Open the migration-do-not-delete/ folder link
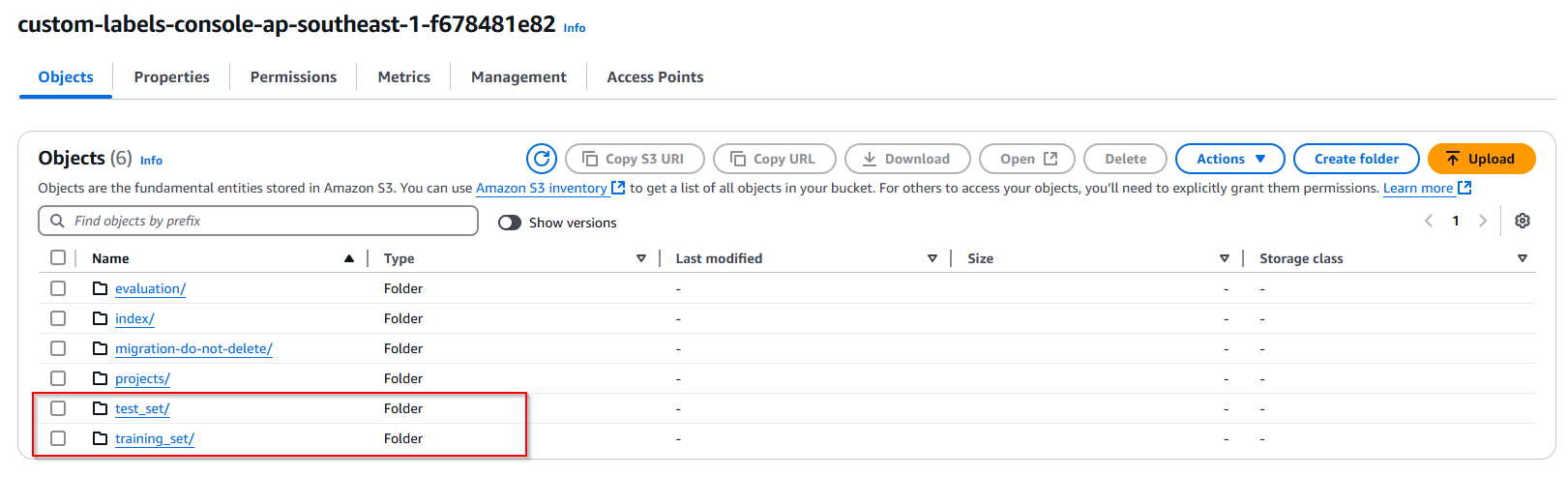 coord(193,348)
